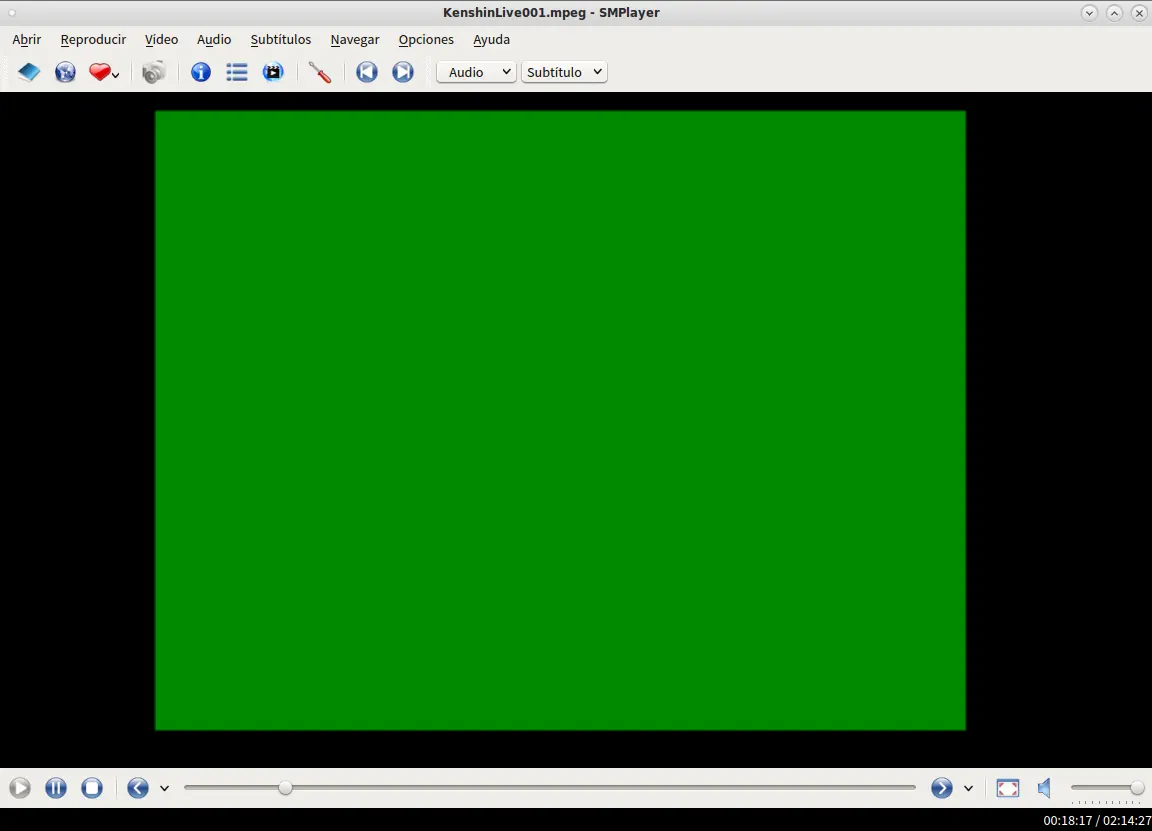Open the Ayuda menu
The height and width of the screenshot is (831, 1152).
pyautogui.click(x=492, y=40)
